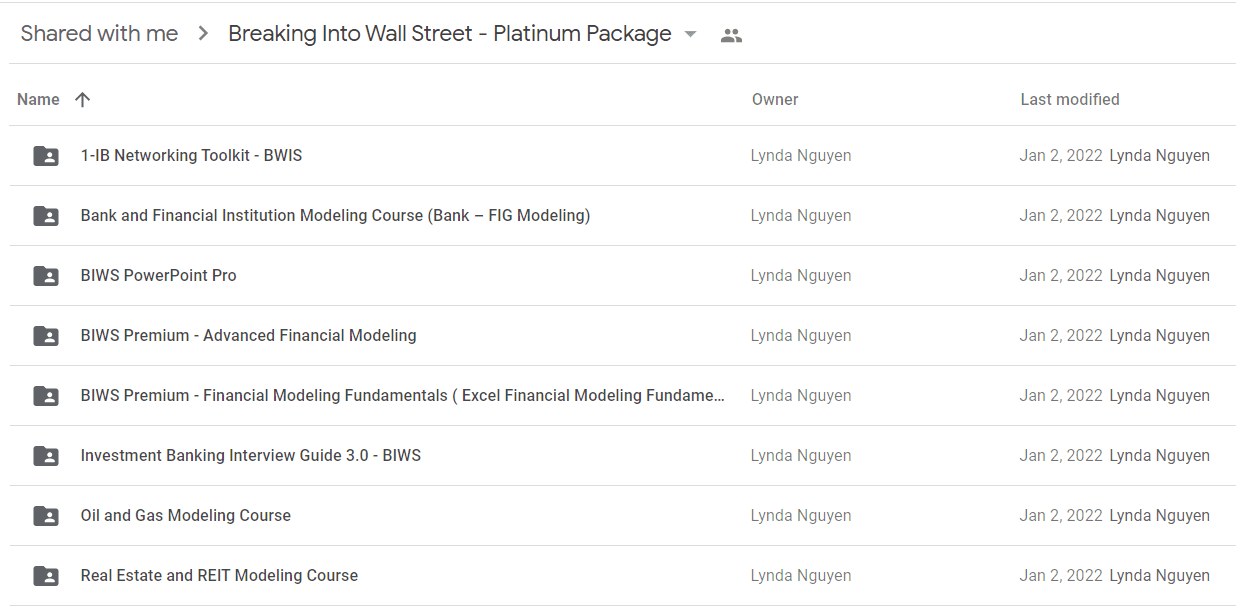Viewport: 1236px width, 606px height.
Task: Click the folder icon for Real Estate and REIT Modeling
Action: [46, 576]
